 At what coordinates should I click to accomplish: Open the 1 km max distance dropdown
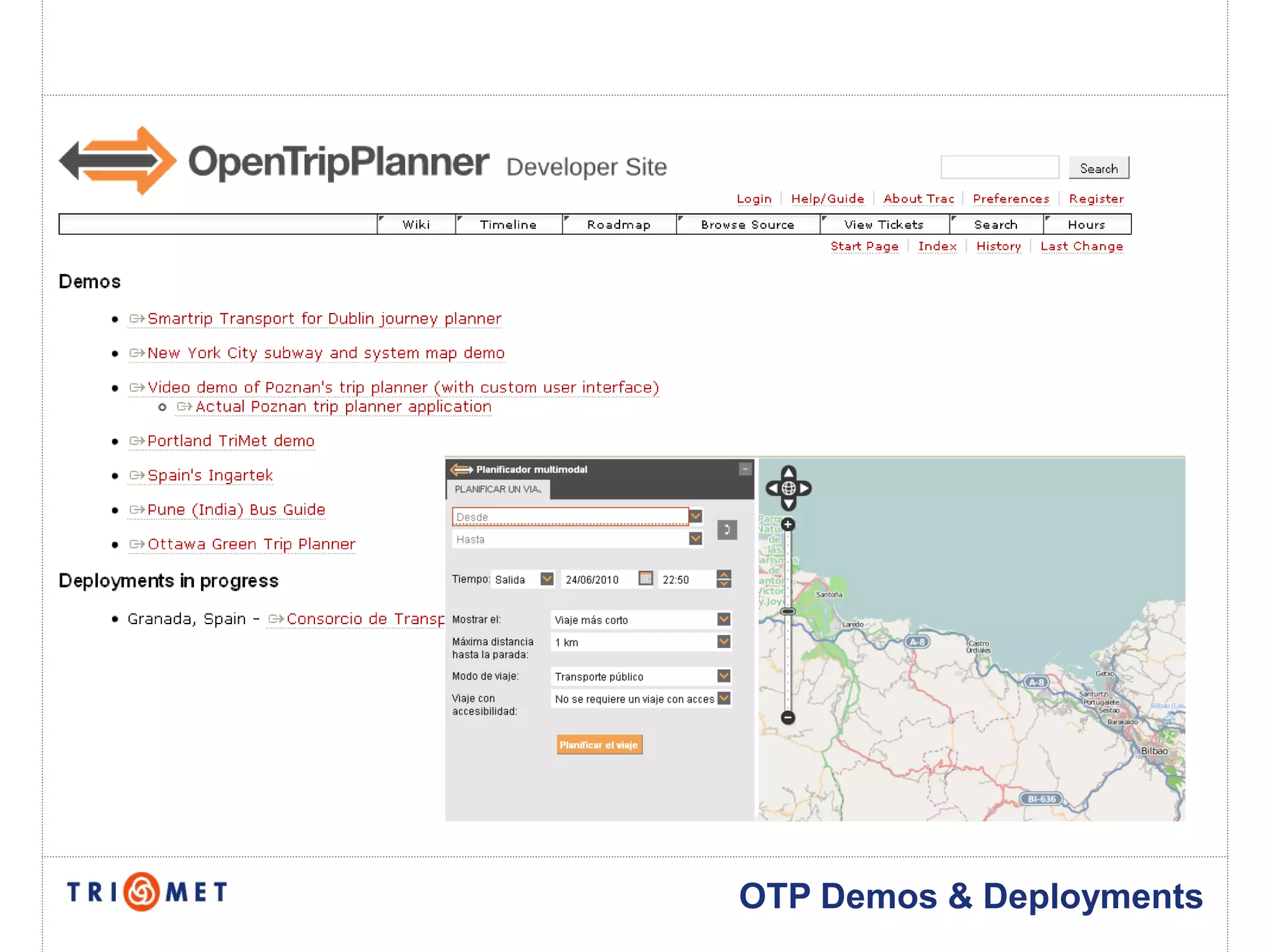coord(724,641)
